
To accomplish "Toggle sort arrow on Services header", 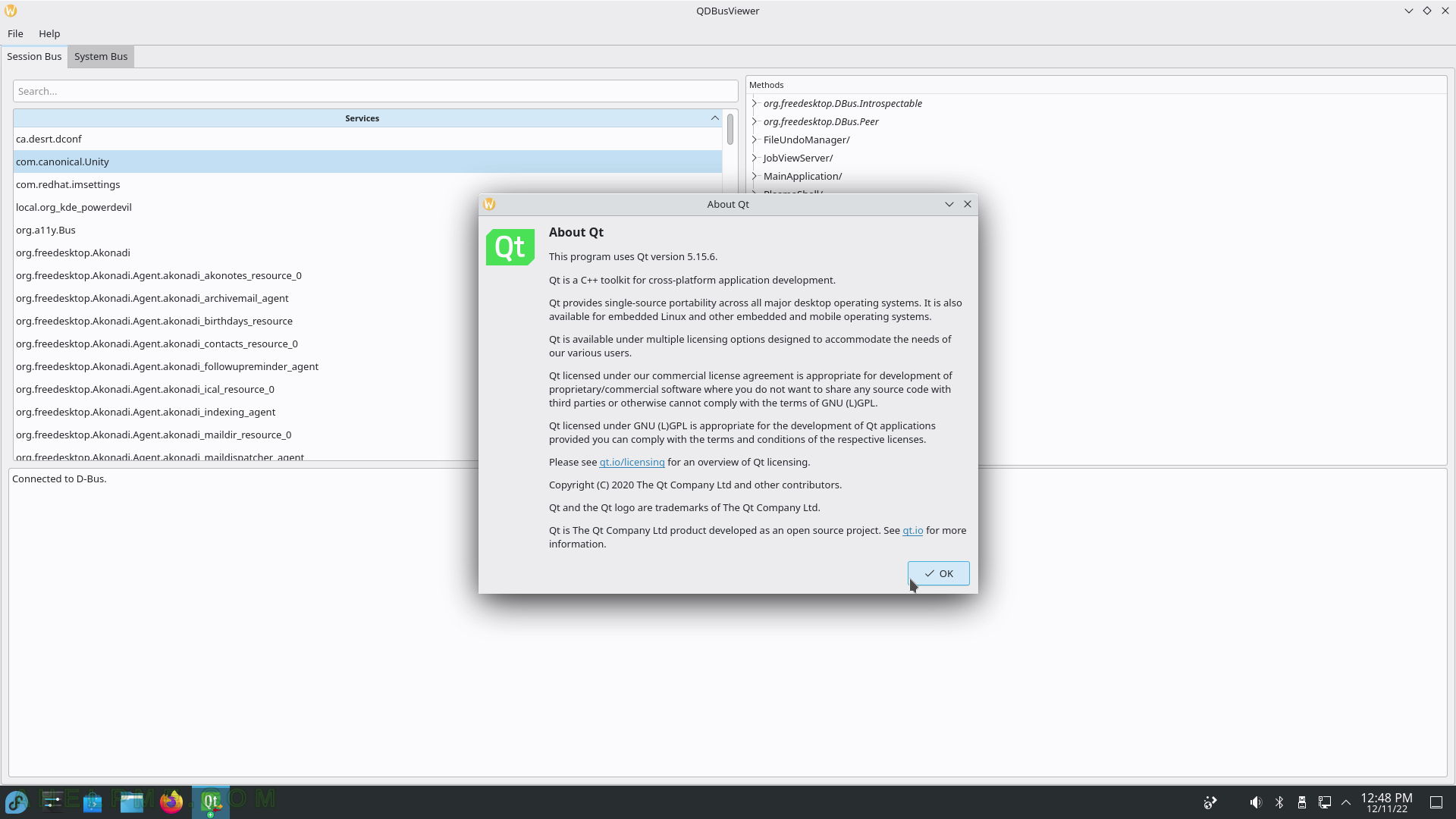I will [714, 118].
